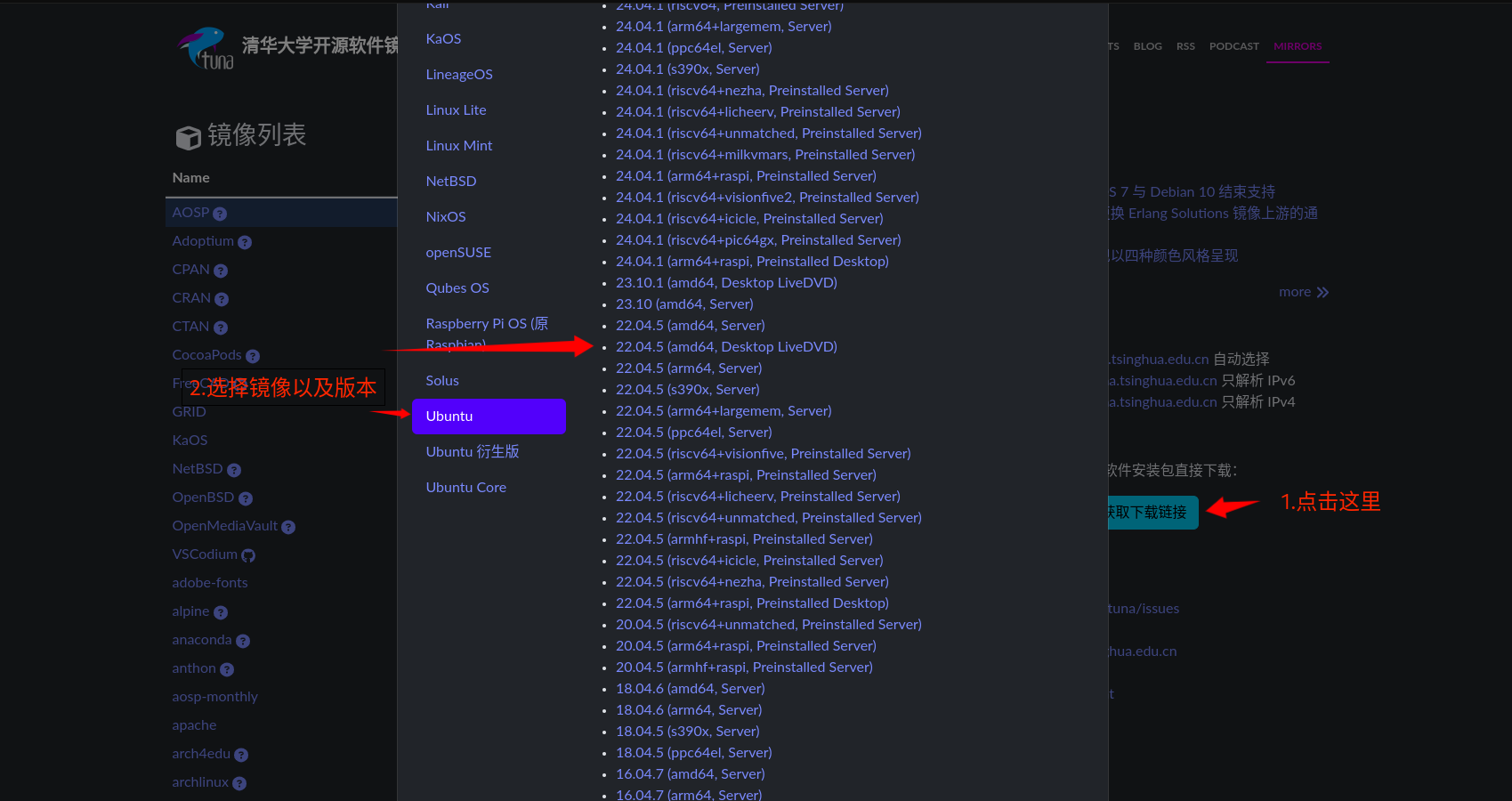Open the archlinux mirror entry
This screenshot has height=801, width=1512.
(x=200, y=782)
